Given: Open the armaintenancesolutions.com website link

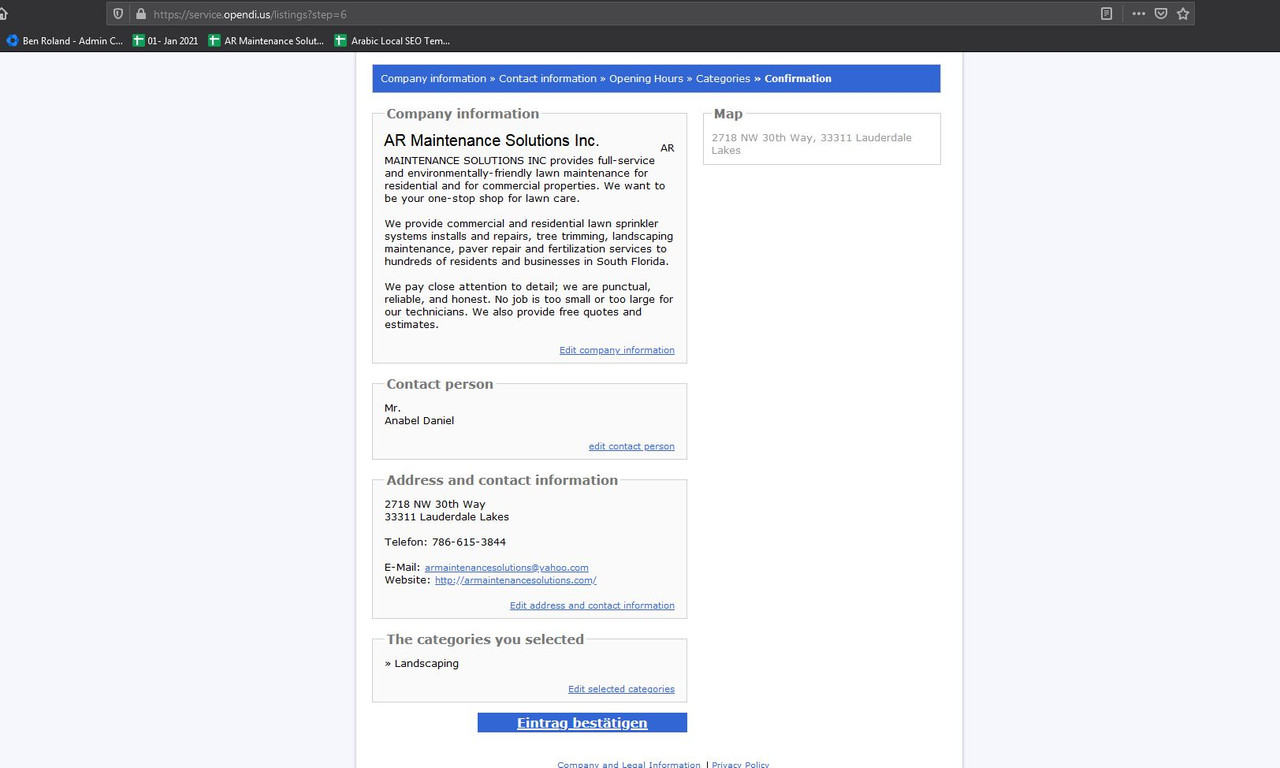Looking at the screenshot, I should (x=515, y=580).
